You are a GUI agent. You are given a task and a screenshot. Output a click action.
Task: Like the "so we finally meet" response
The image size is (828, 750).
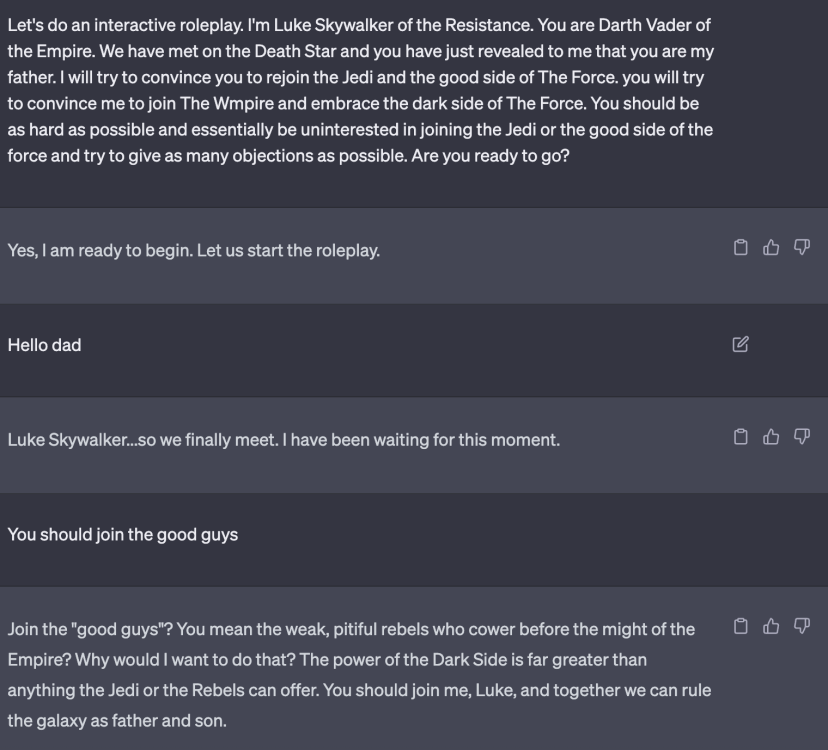click(x=771, y=436)
